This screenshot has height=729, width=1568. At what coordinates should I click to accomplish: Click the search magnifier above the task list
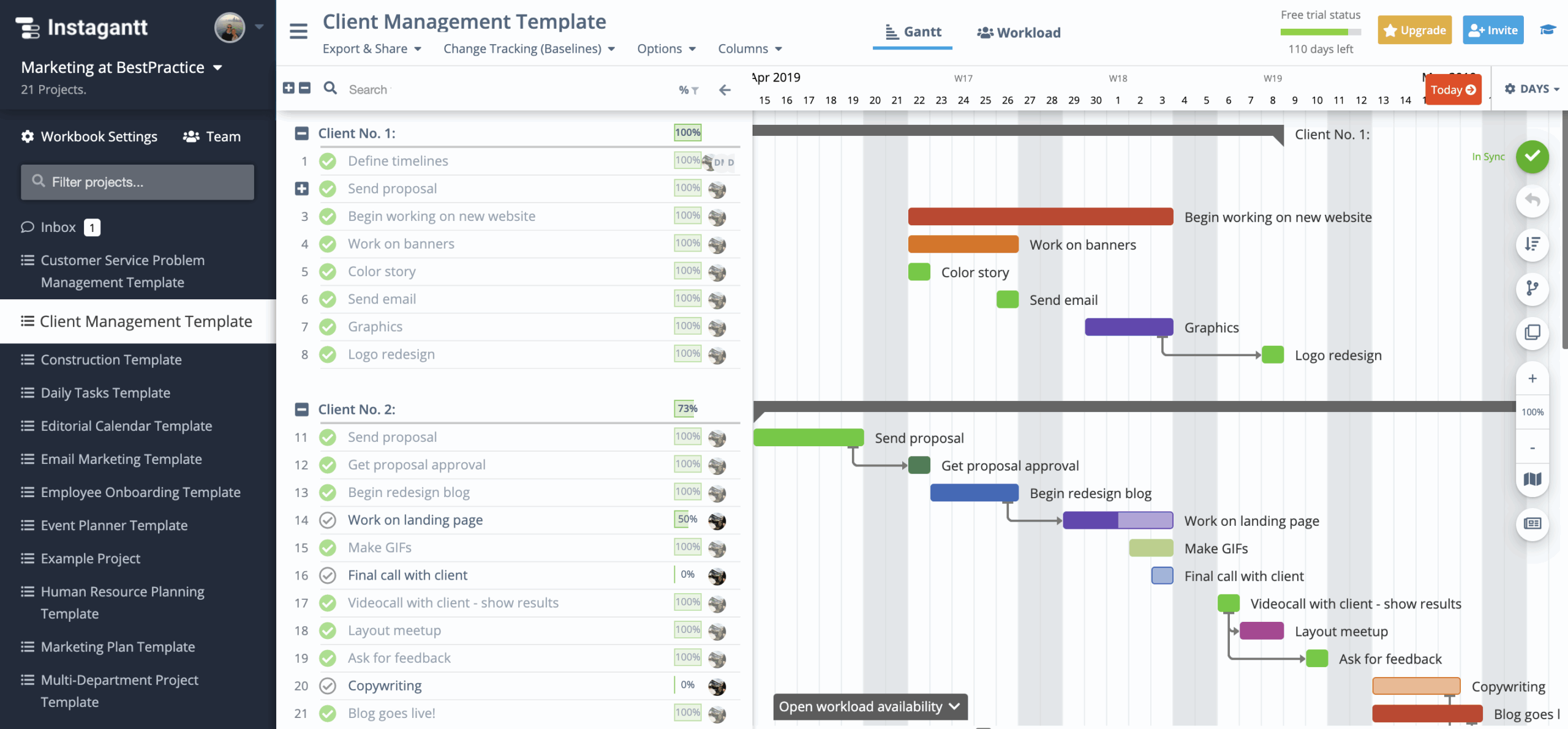[x=330, y=88]
